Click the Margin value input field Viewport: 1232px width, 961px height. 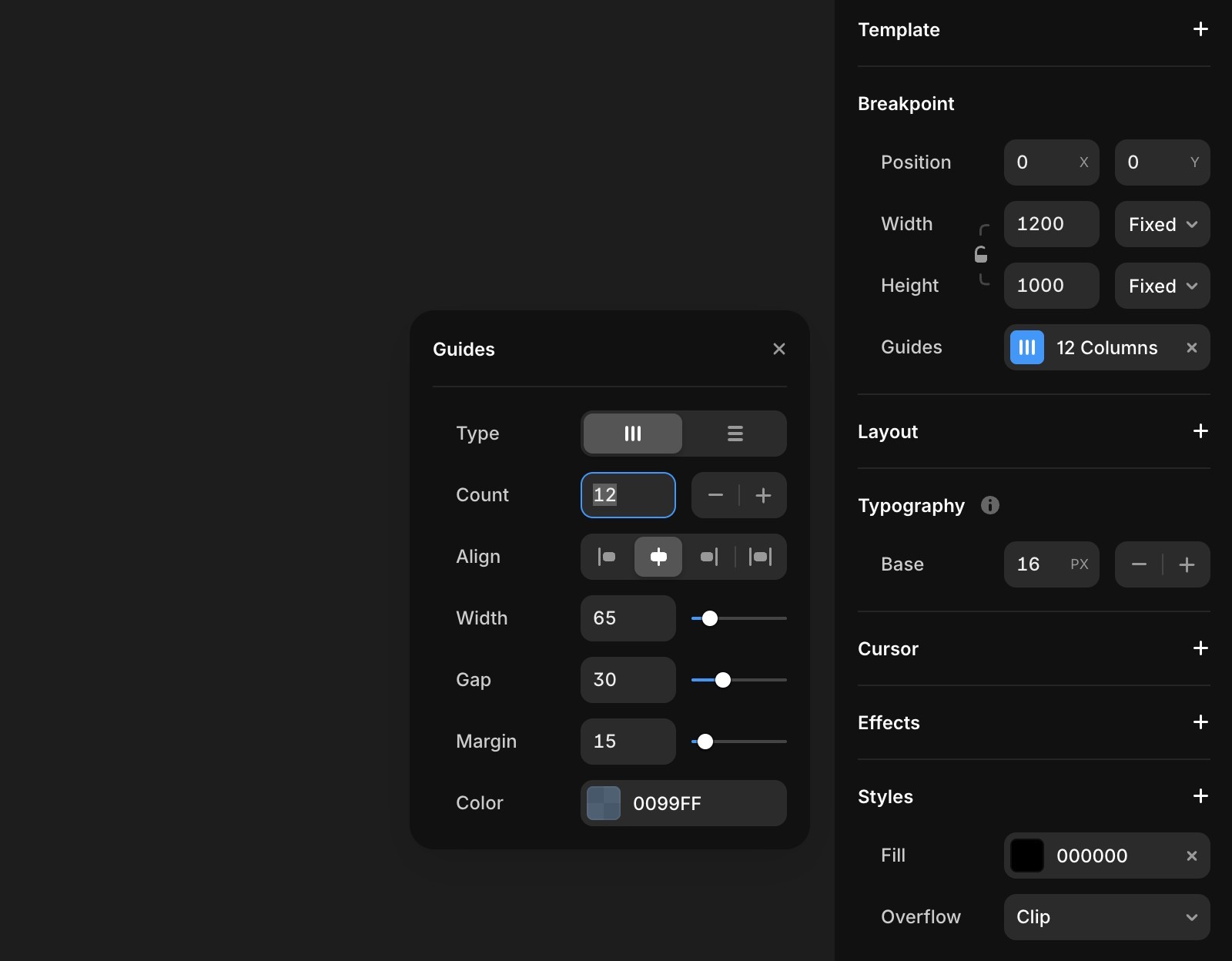[x=628, y=742]
